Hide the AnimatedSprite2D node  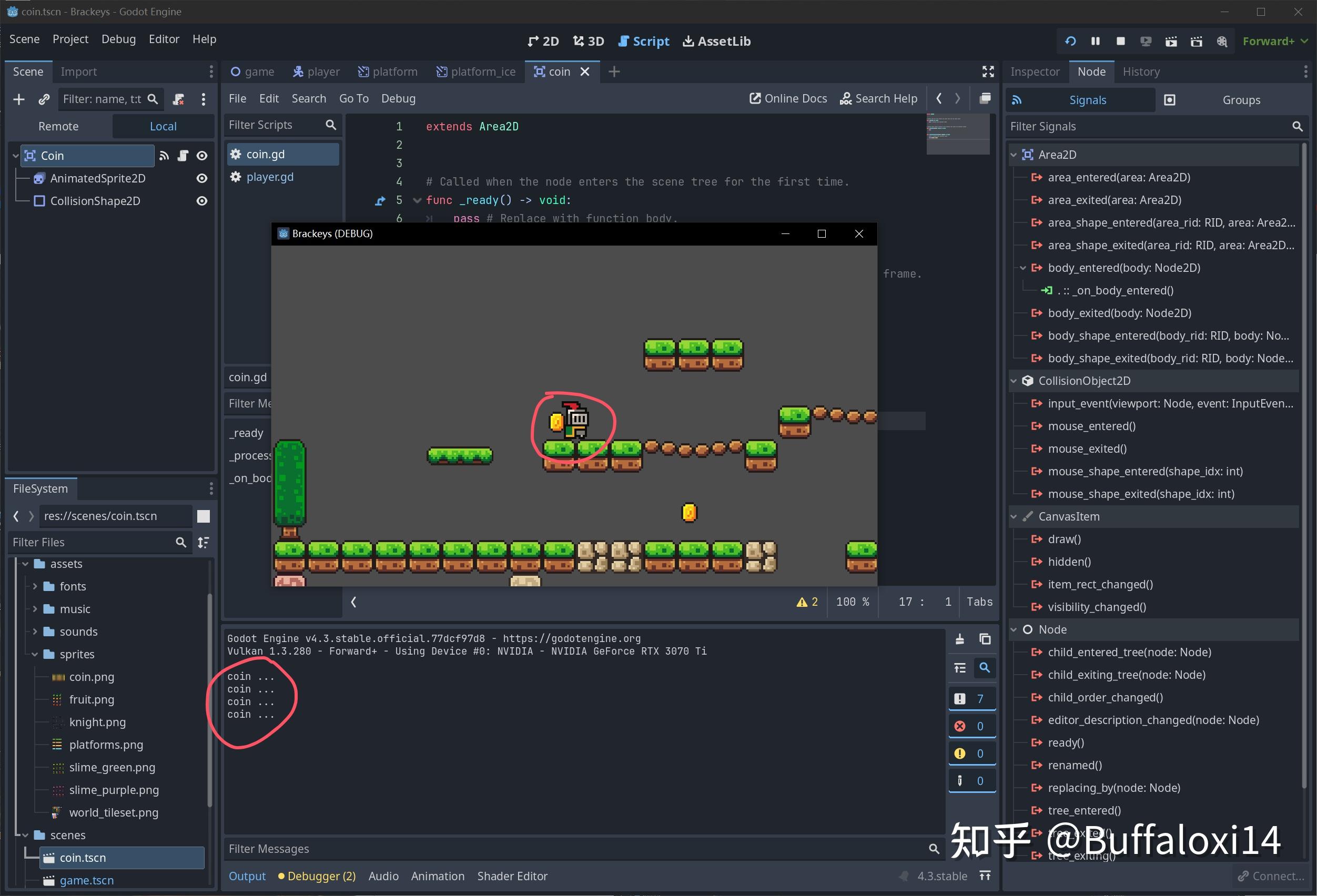coord(202,178)
